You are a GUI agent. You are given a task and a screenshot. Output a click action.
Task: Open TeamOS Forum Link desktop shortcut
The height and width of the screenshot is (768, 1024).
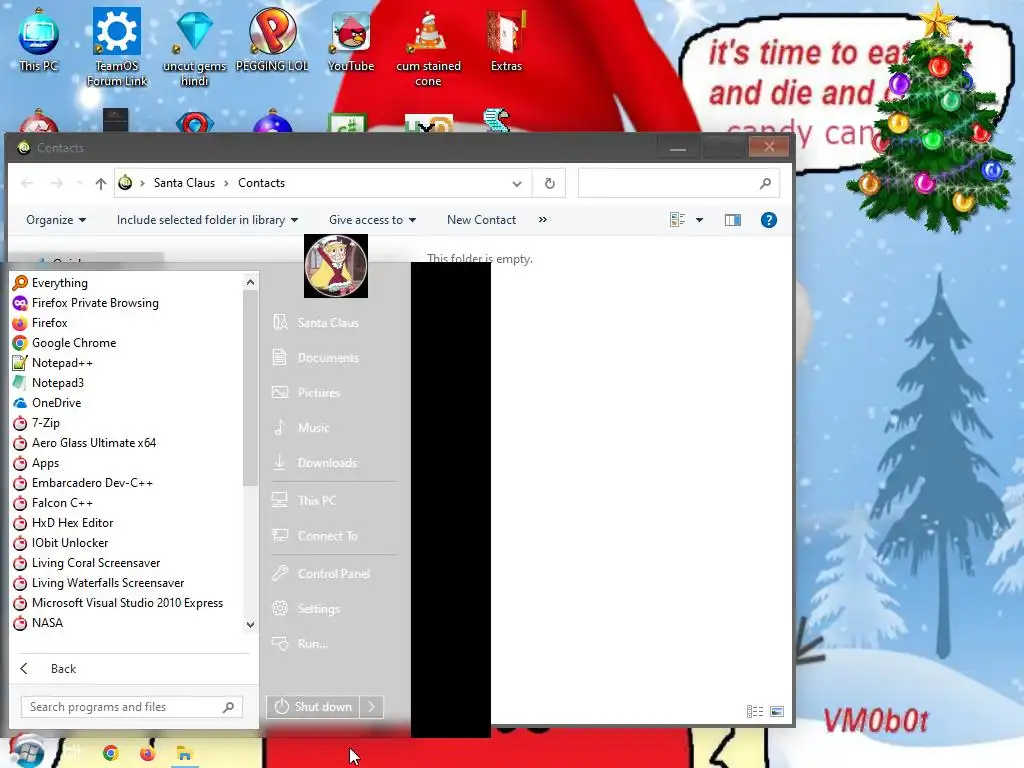[117, 47]
